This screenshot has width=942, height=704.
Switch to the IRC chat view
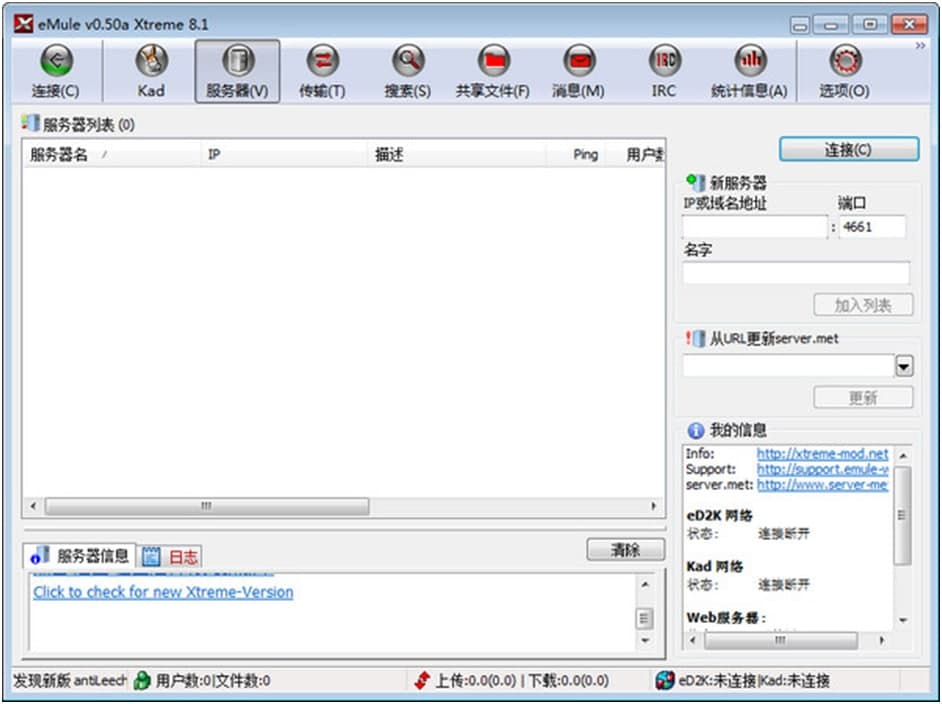tap(662, 68)
